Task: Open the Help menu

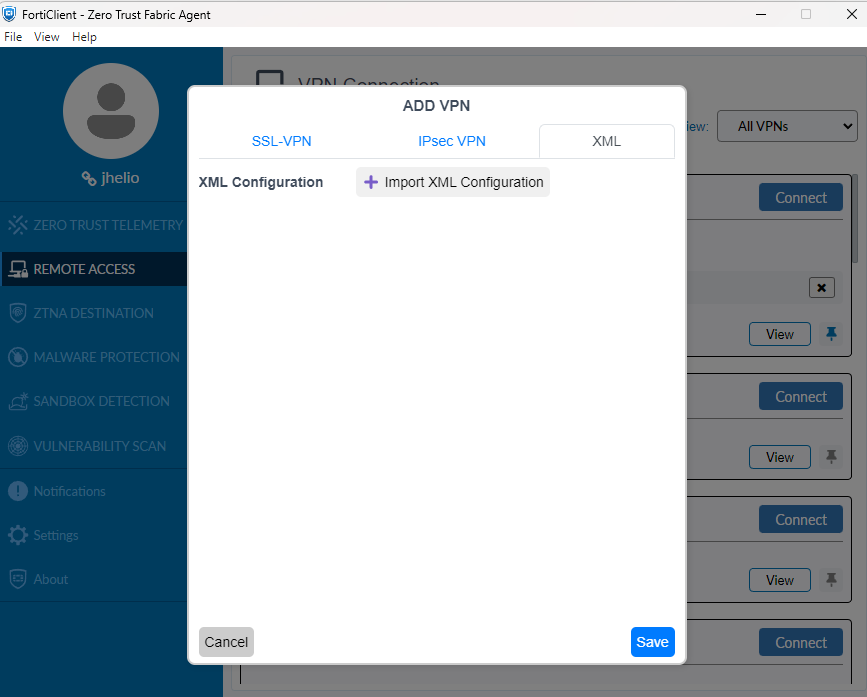Action: [84, 37]
